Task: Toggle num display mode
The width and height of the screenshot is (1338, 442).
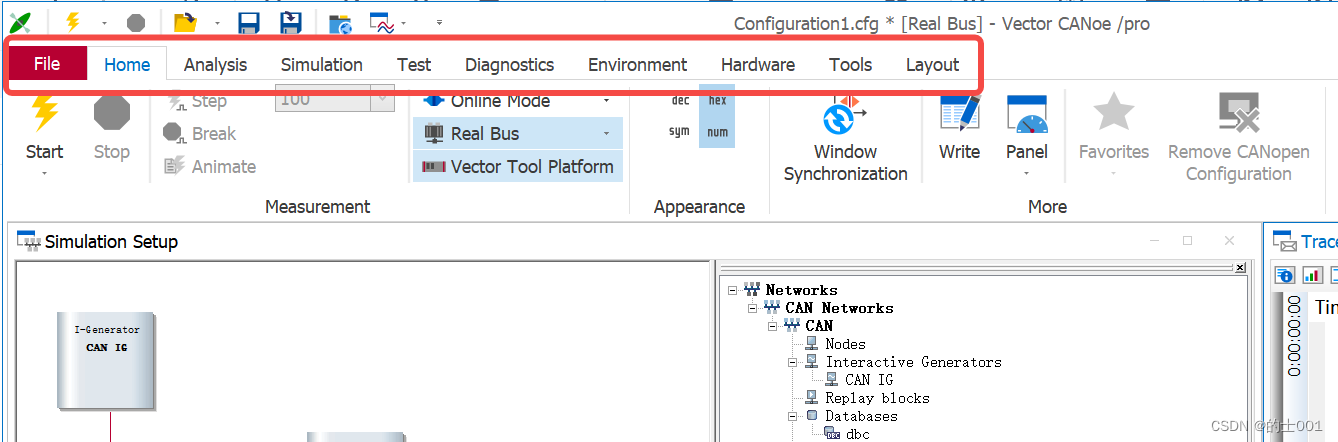Action: pyautogui.click(x=717, y=131)
